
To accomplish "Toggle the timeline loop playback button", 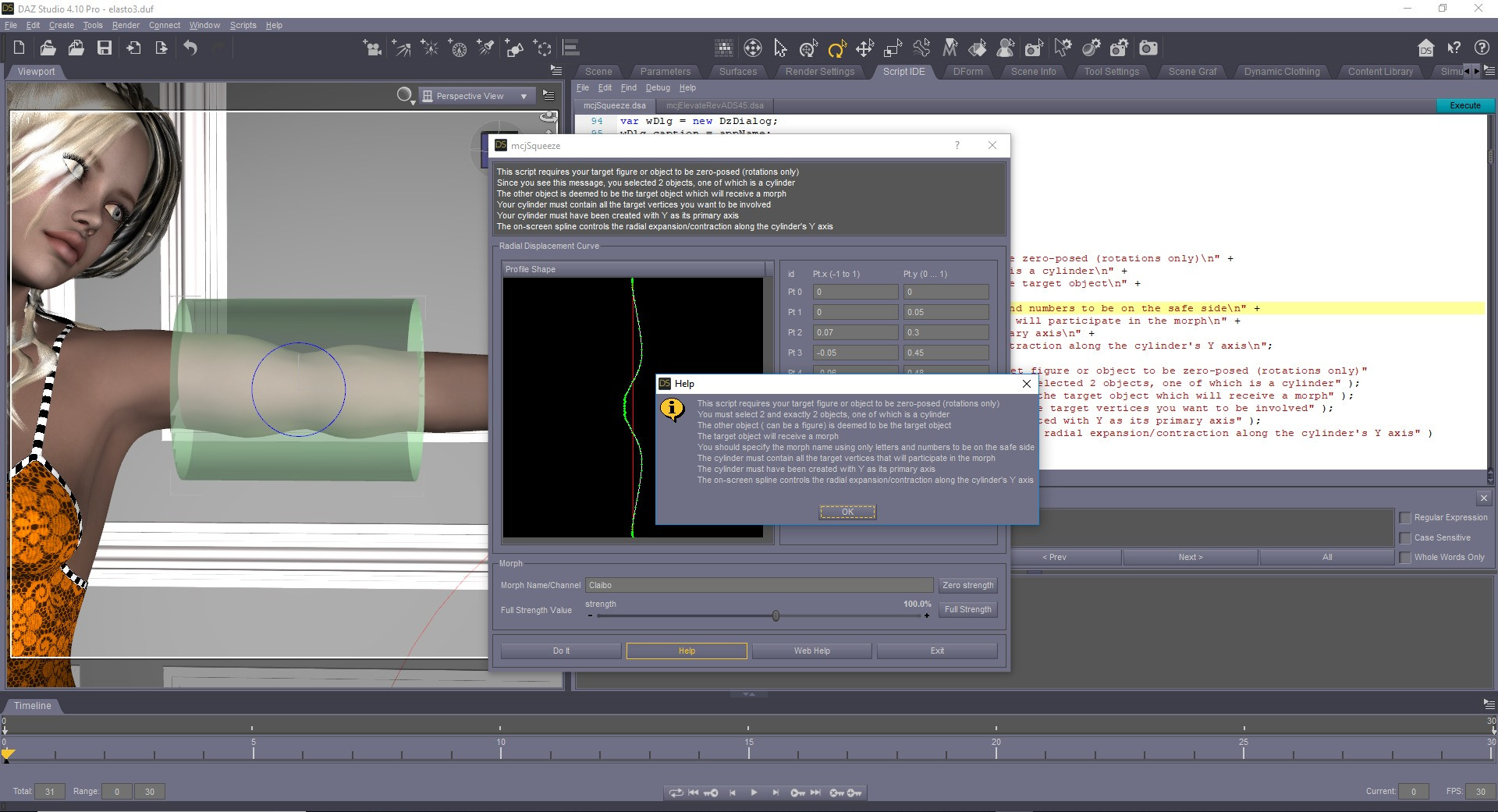I will pos(676,792).
